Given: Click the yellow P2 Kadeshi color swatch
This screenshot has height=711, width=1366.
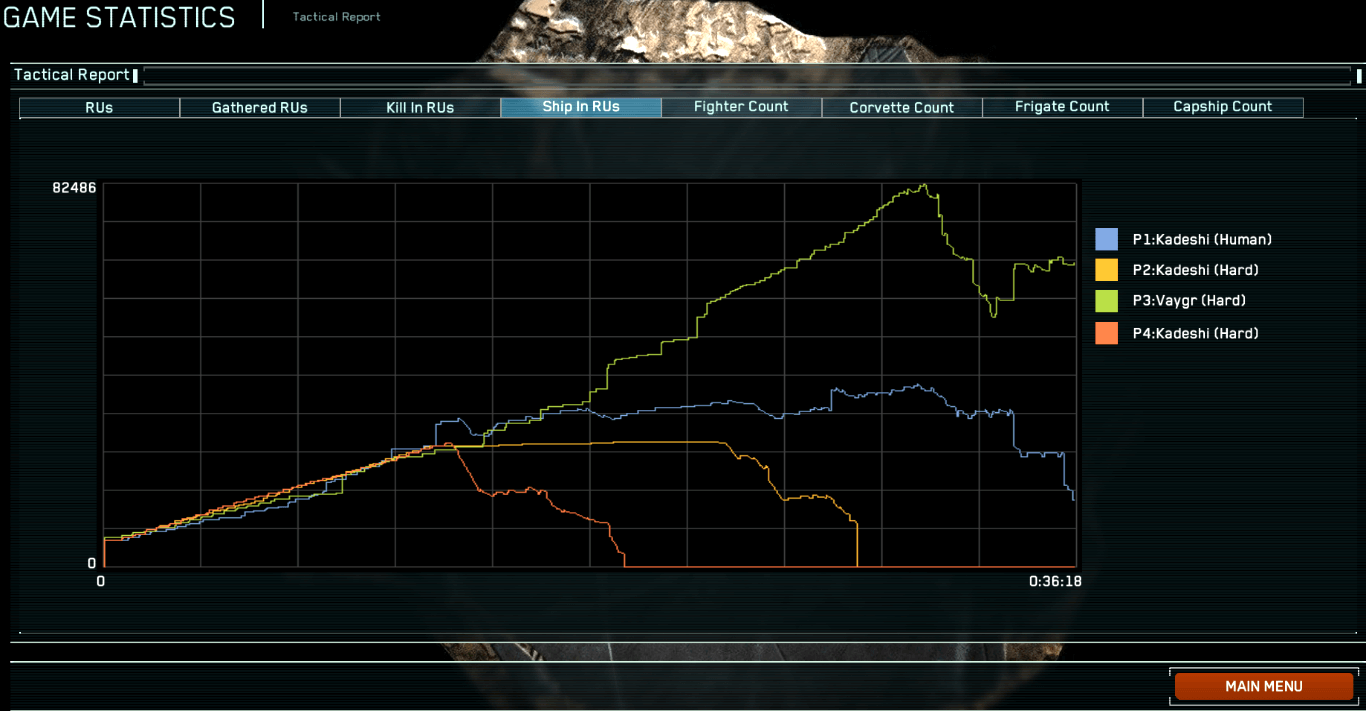Looking at the screenshot, I should click(x=1107, y=270).
